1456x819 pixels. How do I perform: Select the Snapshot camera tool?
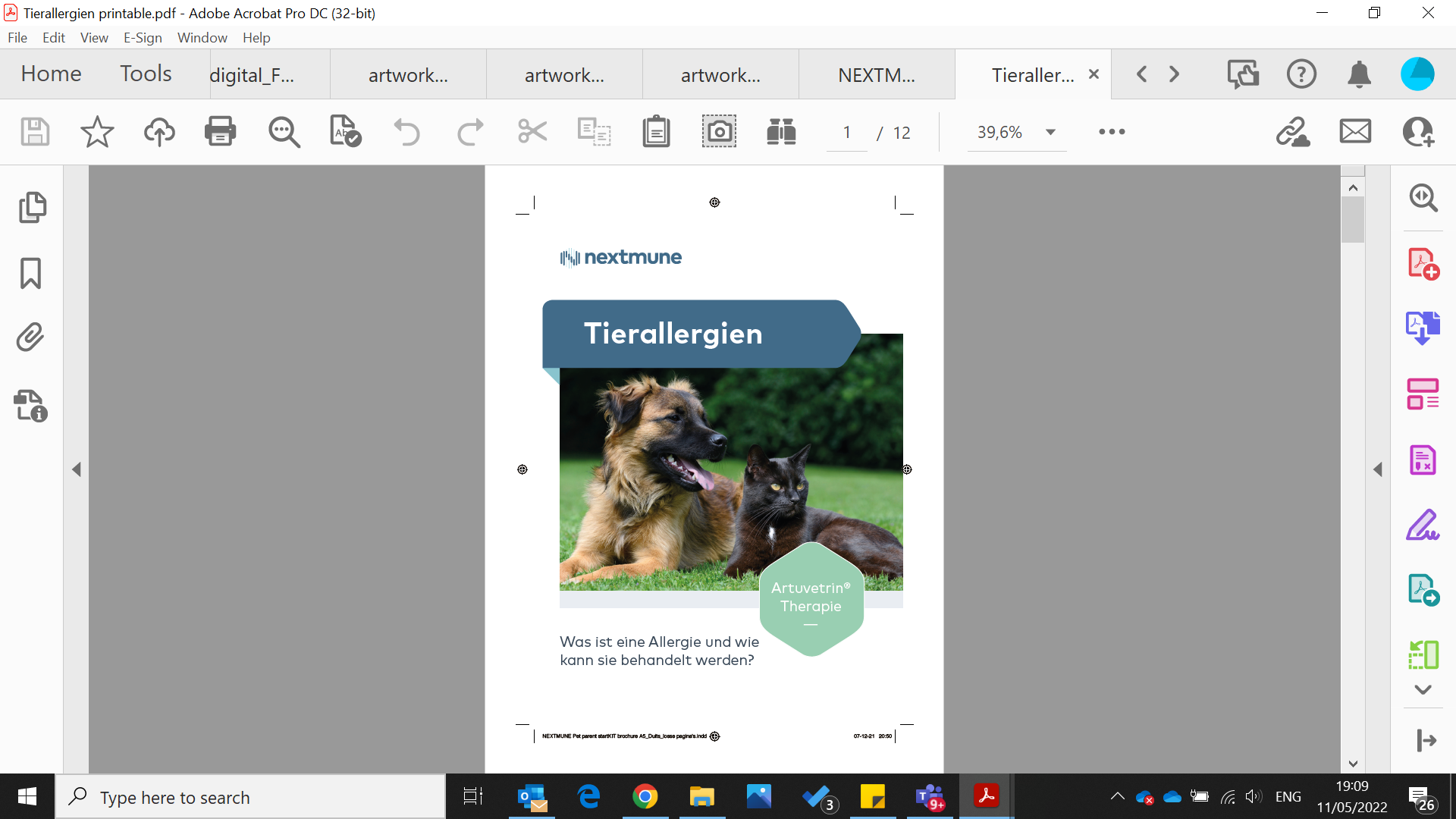point(718,132)
